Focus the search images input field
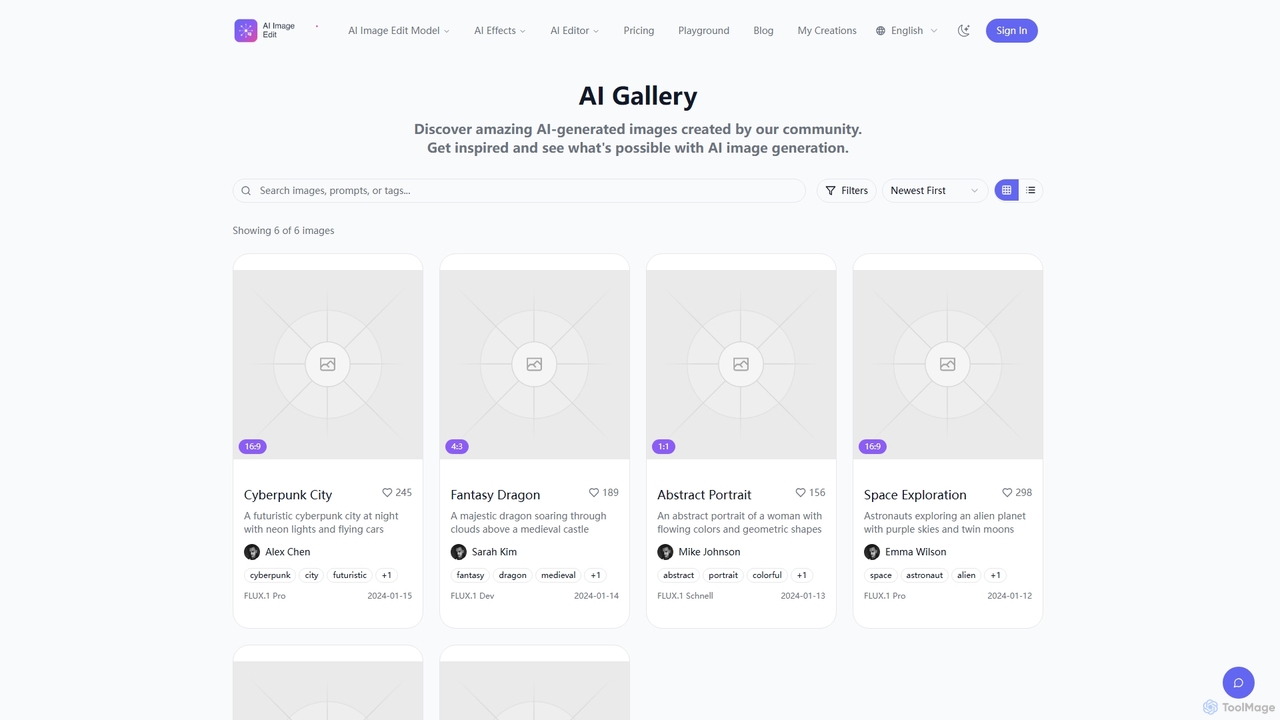Image resolution: width=1280 pixels, height=720 pixels. [519, 191]
